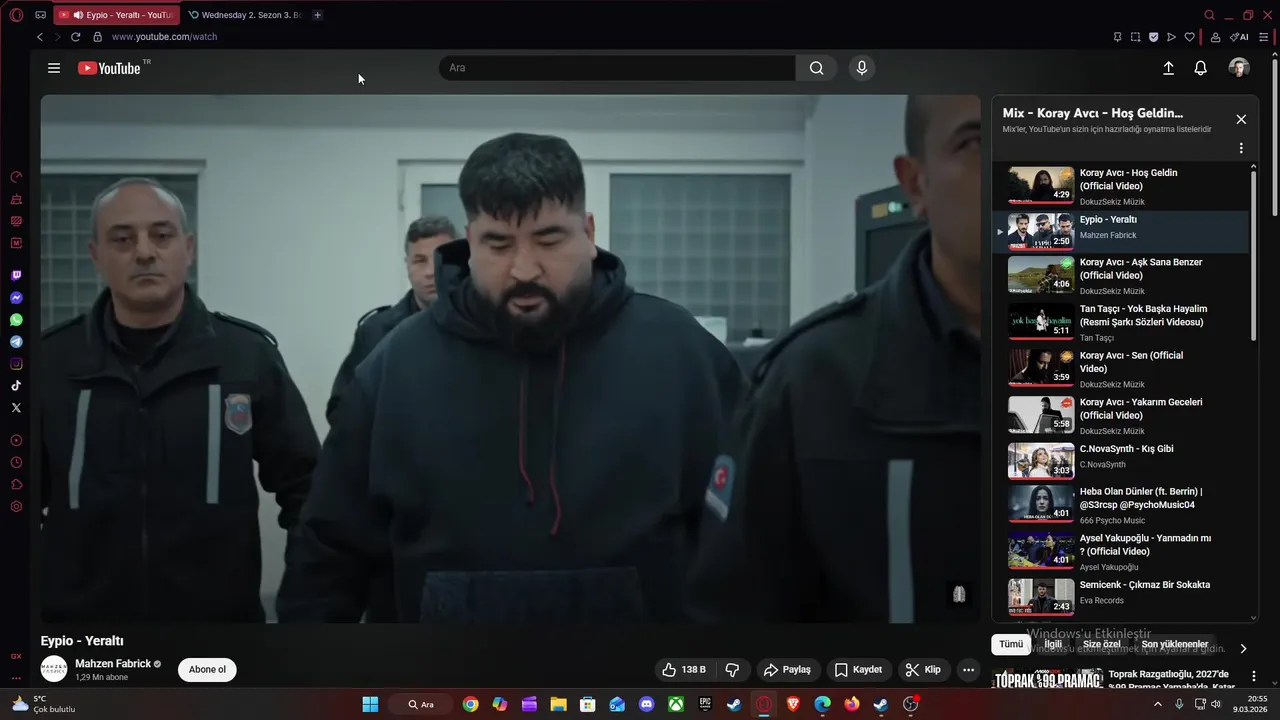Viewport: 1280px width, 720px height.
Task: Subscribe using the Abone ol button
Action: (x=207, y=670)
